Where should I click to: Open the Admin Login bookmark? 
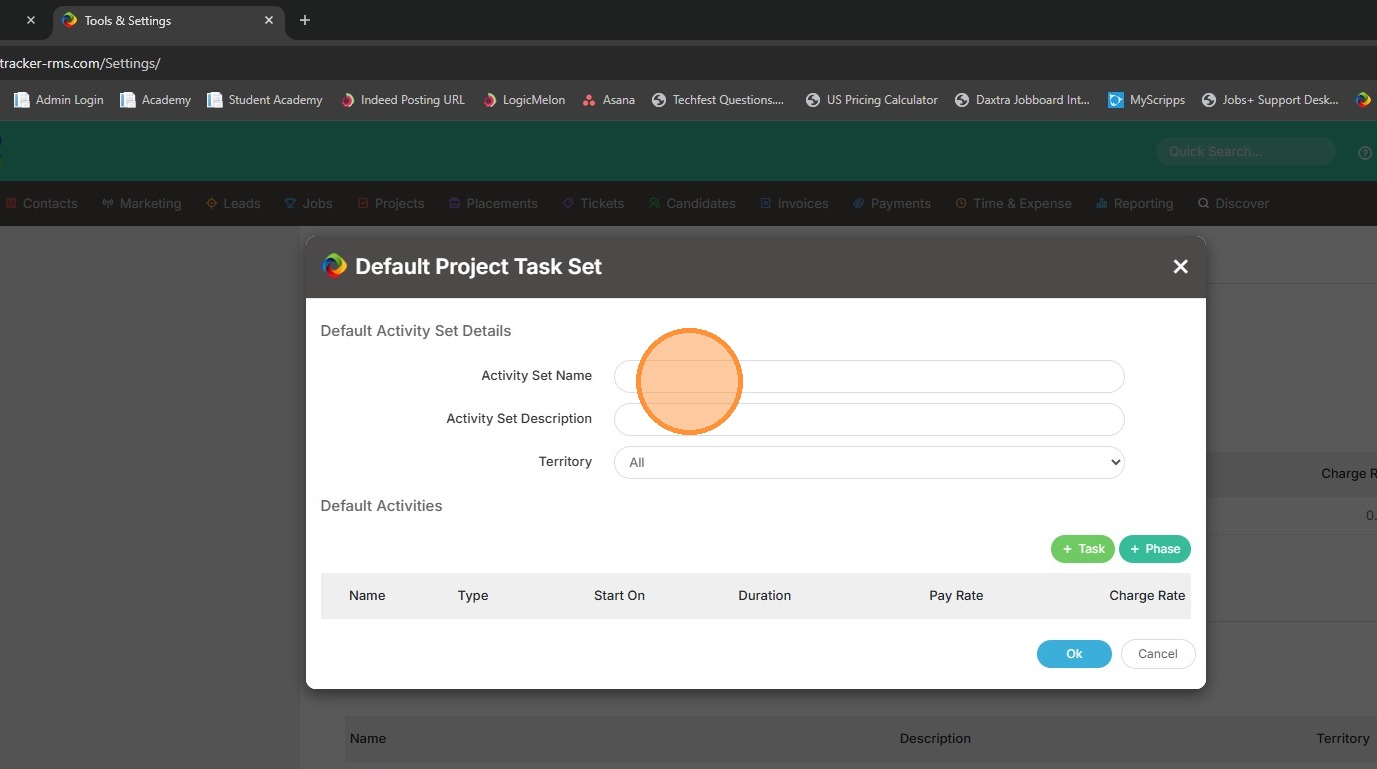coord(59,100)
